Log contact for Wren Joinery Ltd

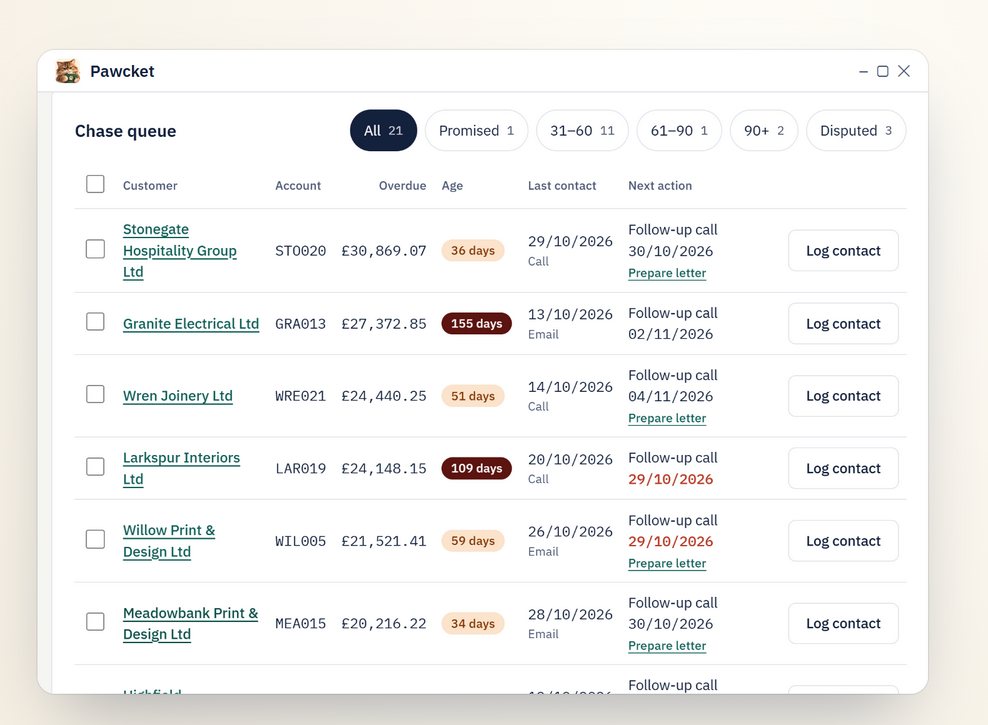click(x=843, y=396)
